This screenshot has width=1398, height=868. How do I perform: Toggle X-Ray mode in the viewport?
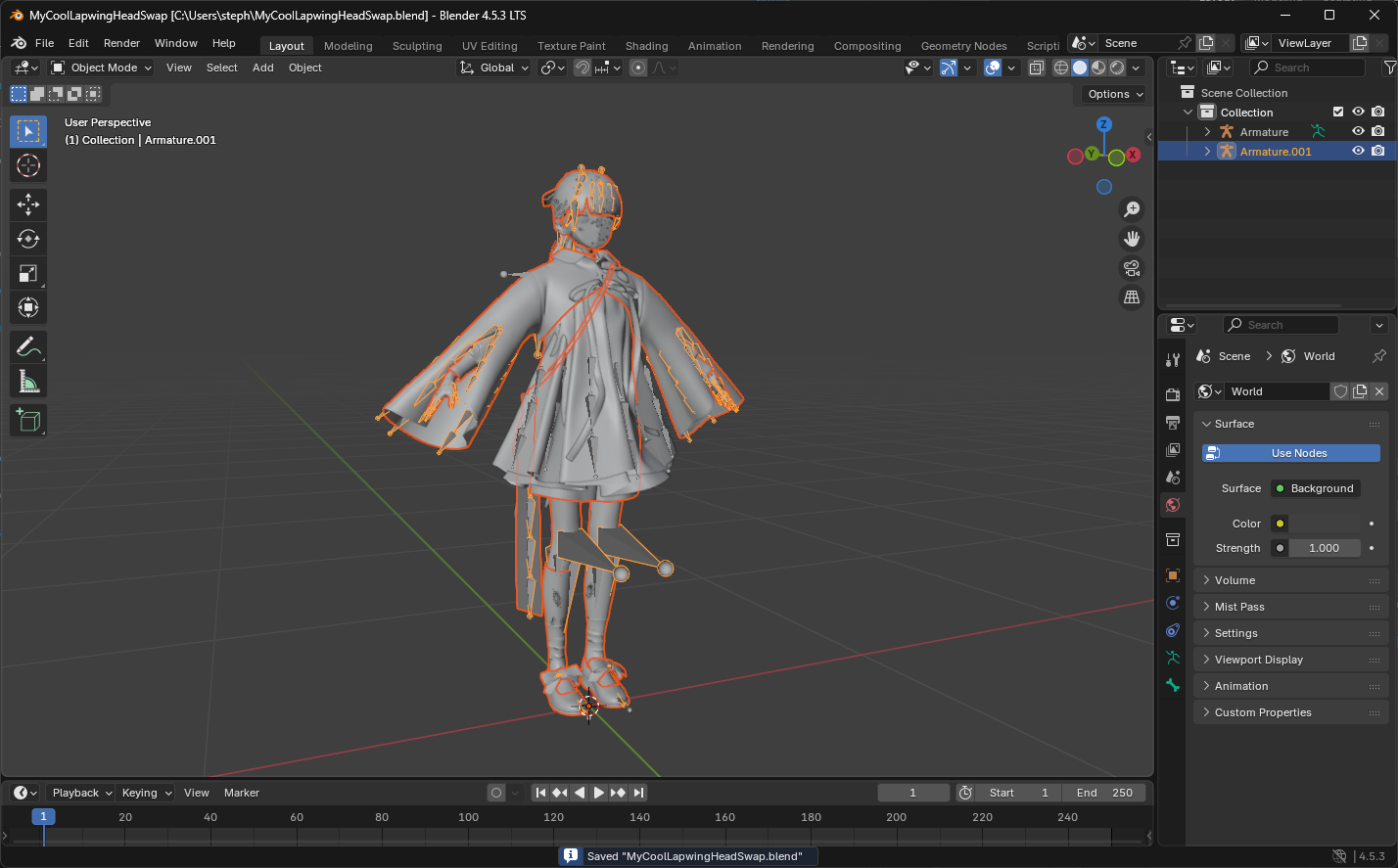point(1037,68)
